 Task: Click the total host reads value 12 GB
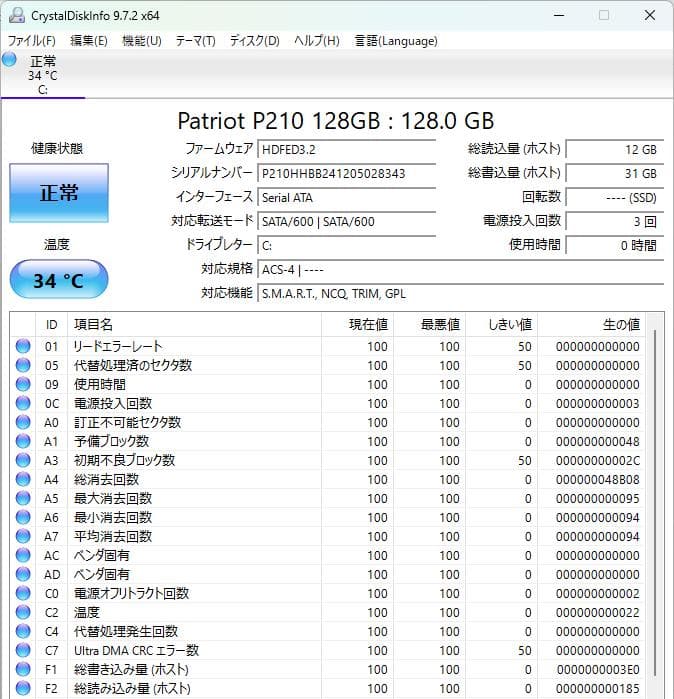coord(615,149)
